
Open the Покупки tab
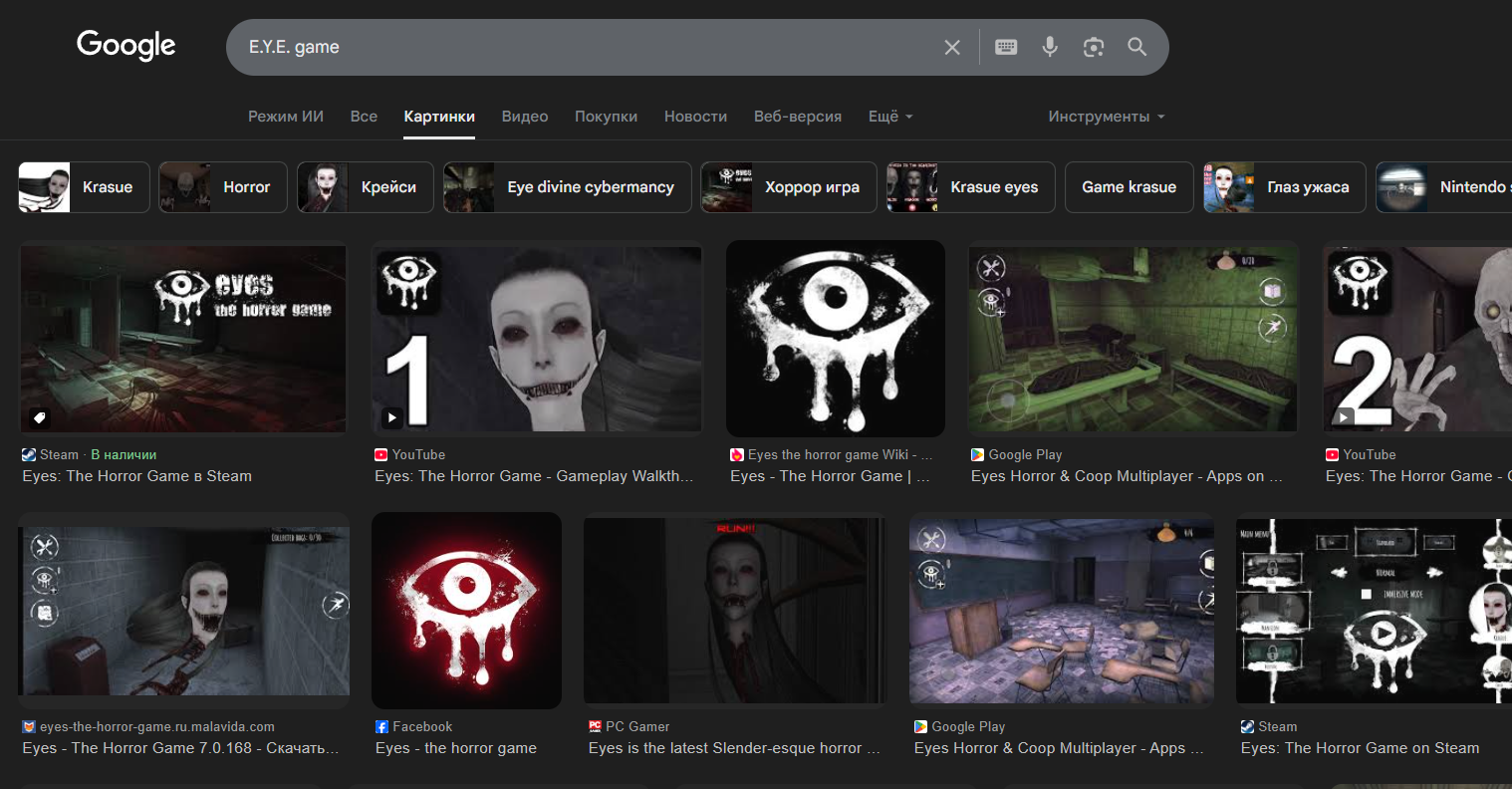pos(606,117)
